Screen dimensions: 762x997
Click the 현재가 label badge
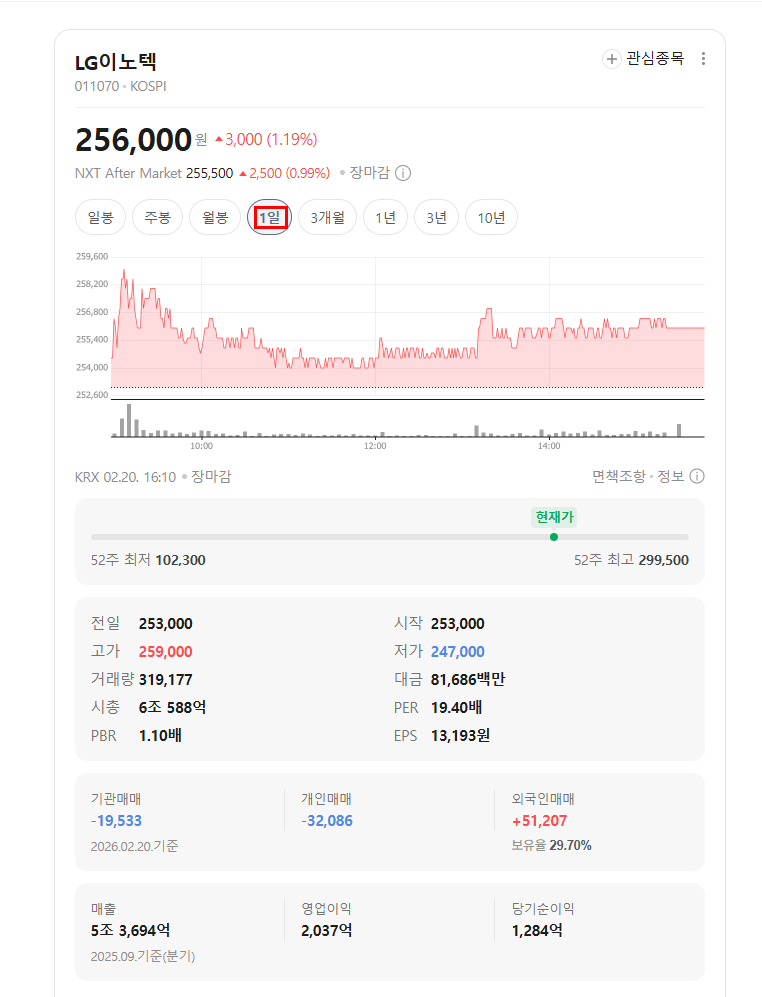point(554,517)
